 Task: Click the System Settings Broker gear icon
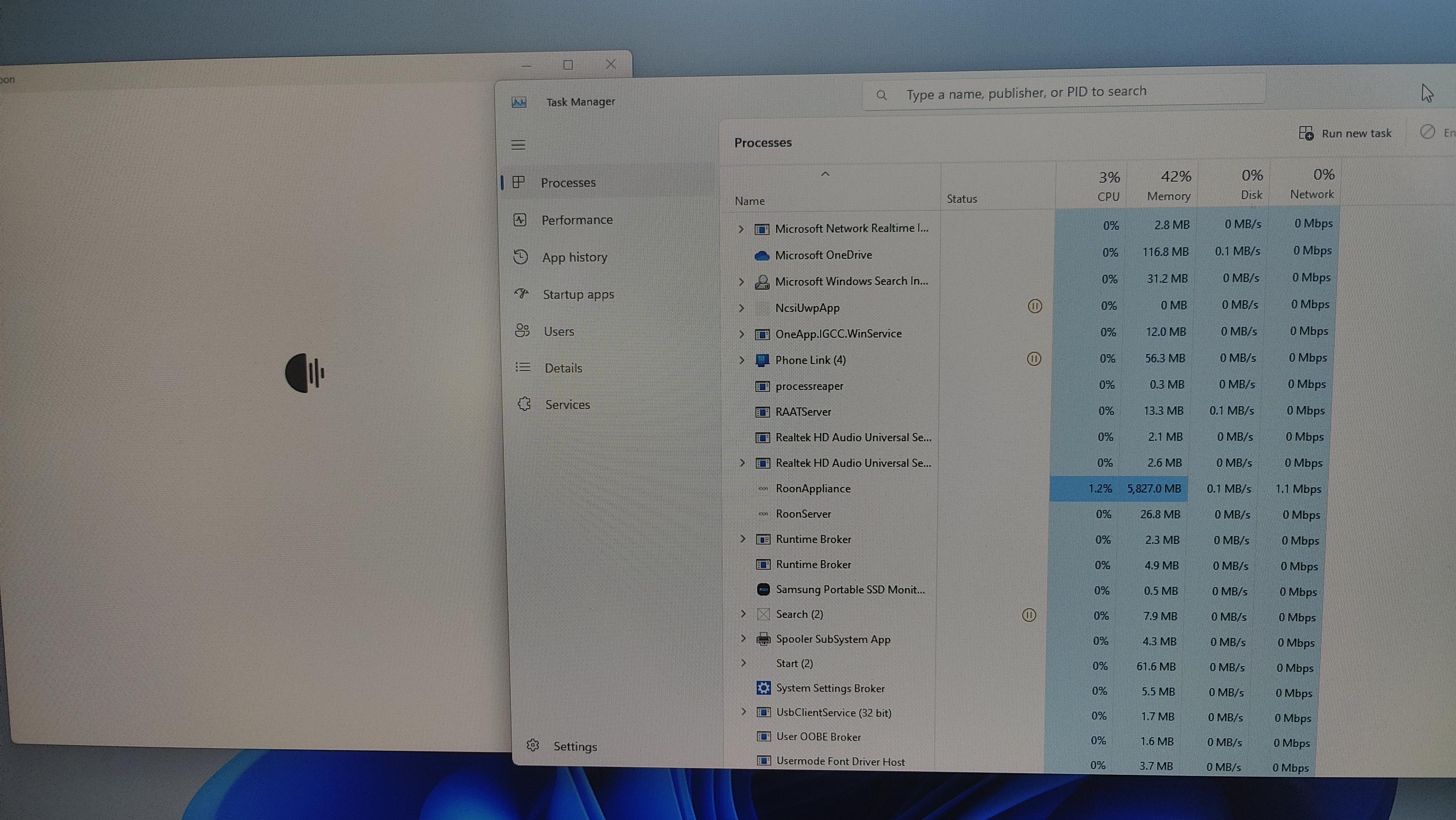pyautogui.click(x=764, y=688)
